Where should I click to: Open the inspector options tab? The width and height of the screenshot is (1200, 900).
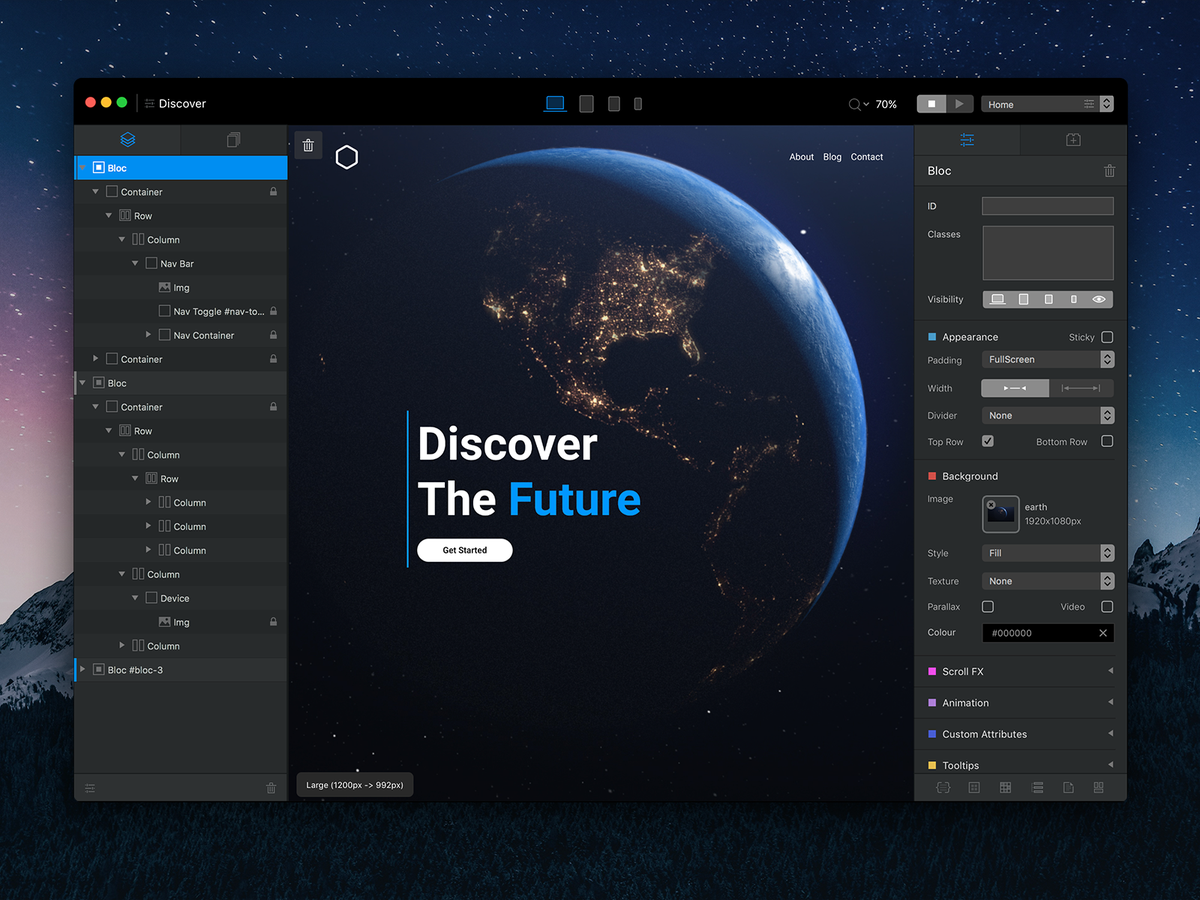point(967,140)
